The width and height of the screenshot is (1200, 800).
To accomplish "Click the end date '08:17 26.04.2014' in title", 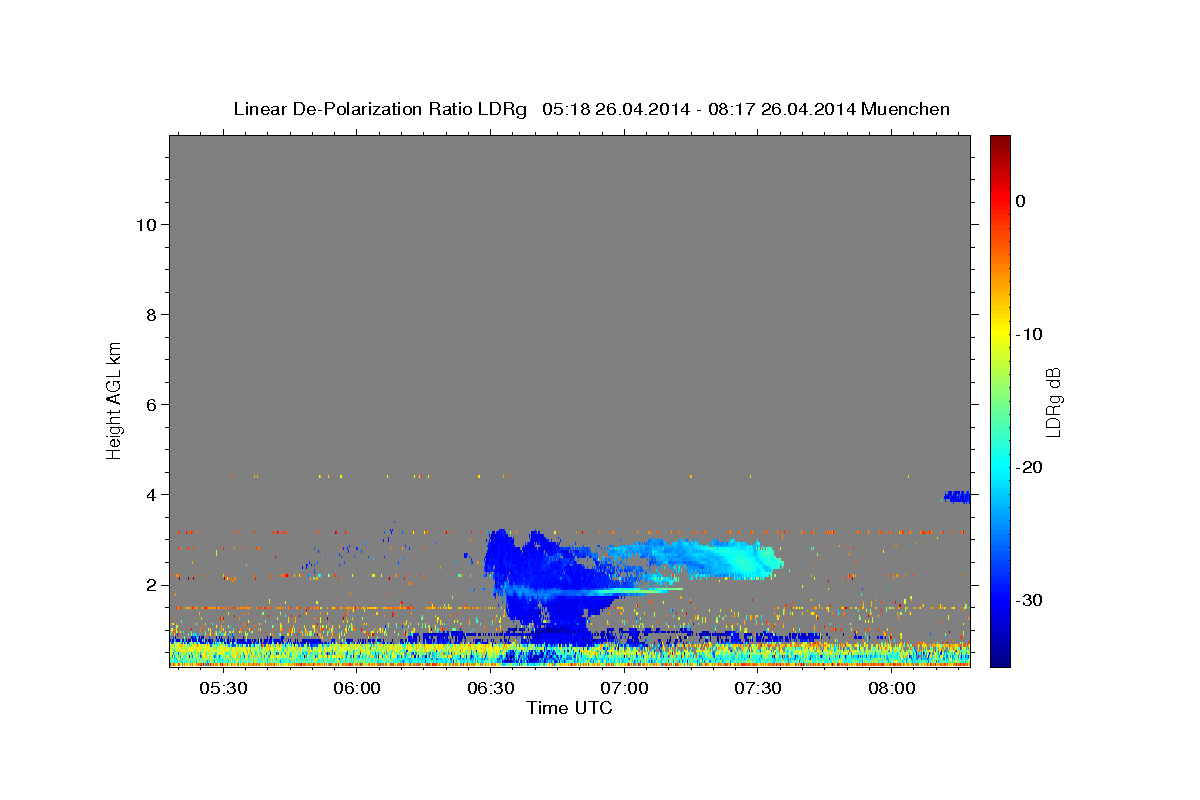I will (x=782, y=109).
